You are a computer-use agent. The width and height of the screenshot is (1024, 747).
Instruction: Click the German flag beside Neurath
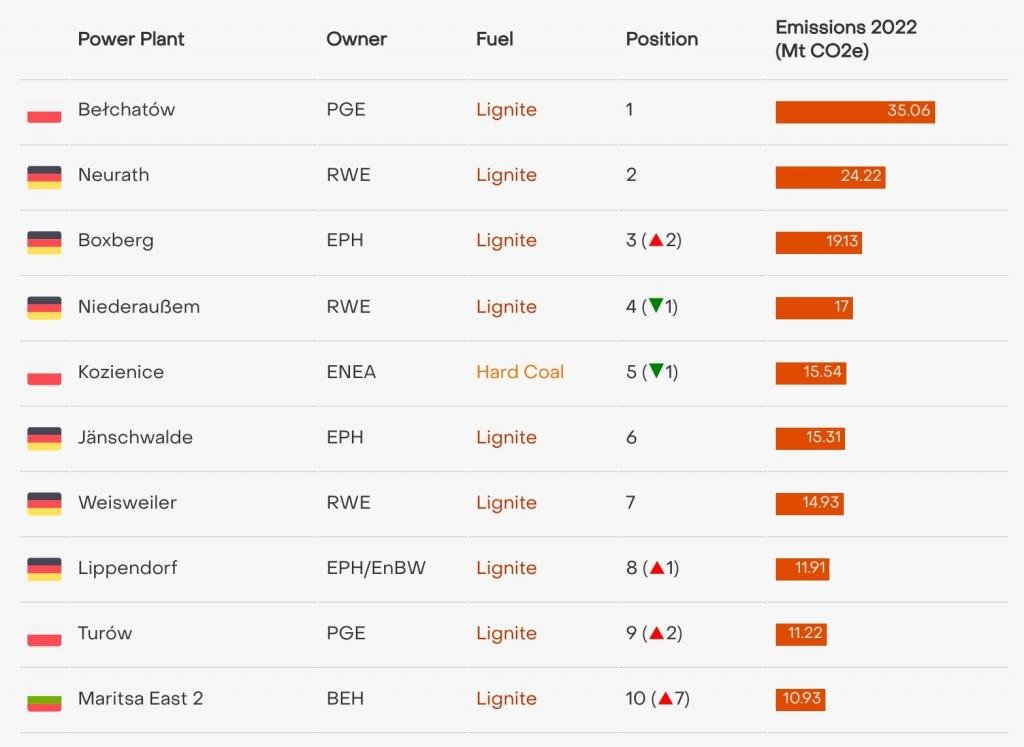pos(44,176)
